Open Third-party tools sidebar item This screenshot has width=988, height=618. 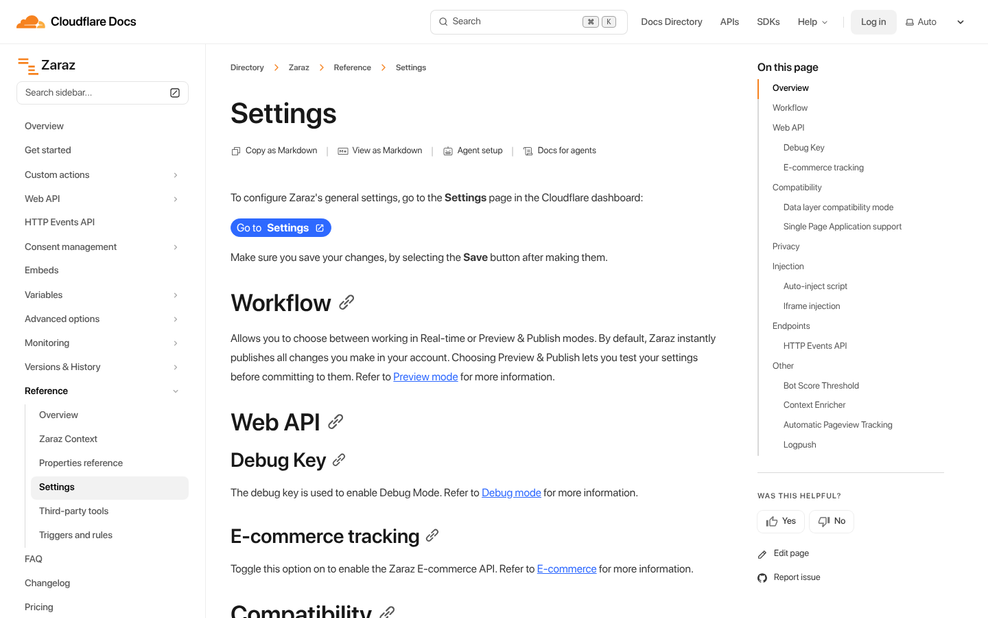click(x=74, y=511)
